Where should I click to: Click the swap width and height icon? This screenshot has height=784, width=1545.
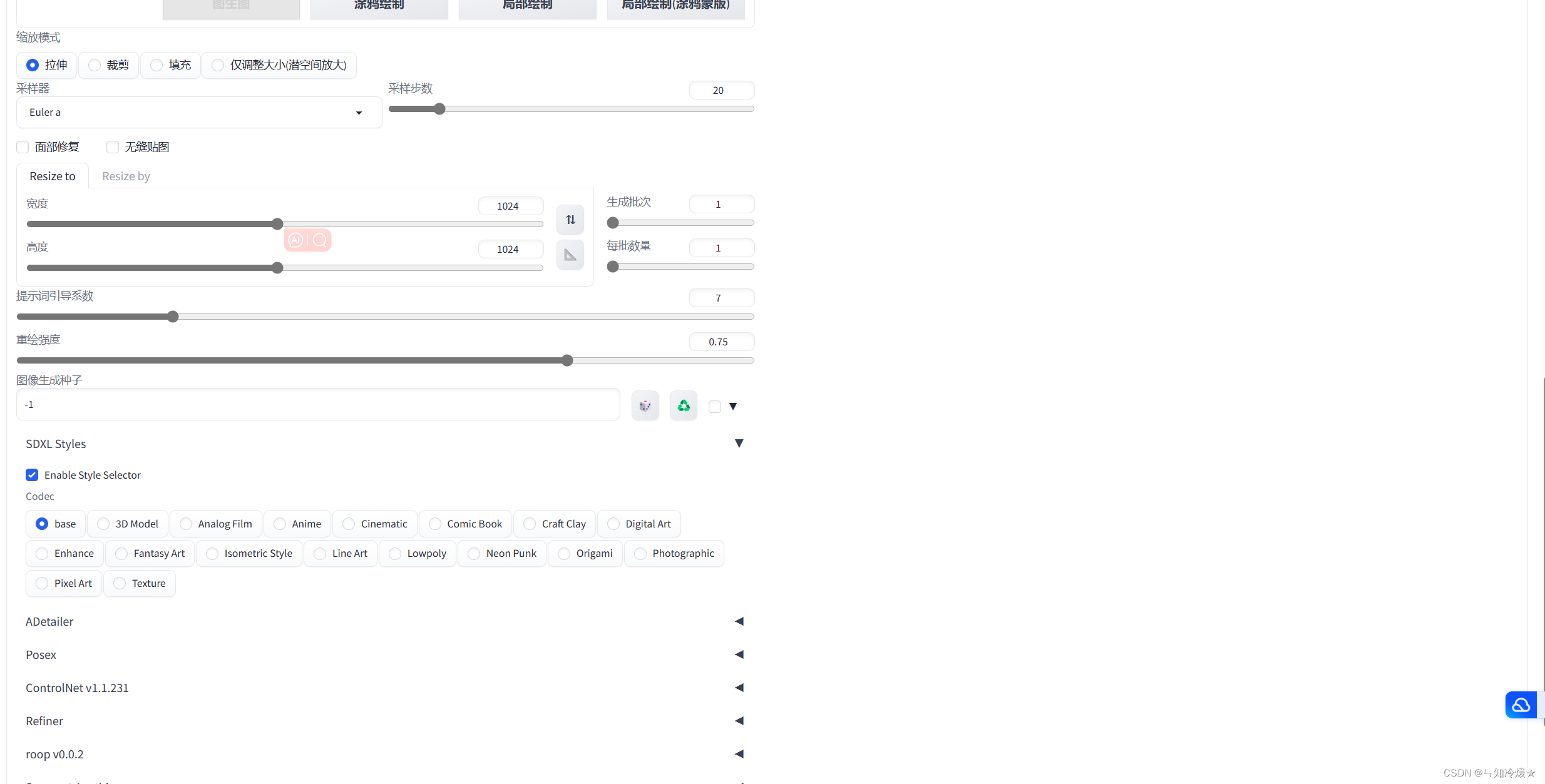570,220
